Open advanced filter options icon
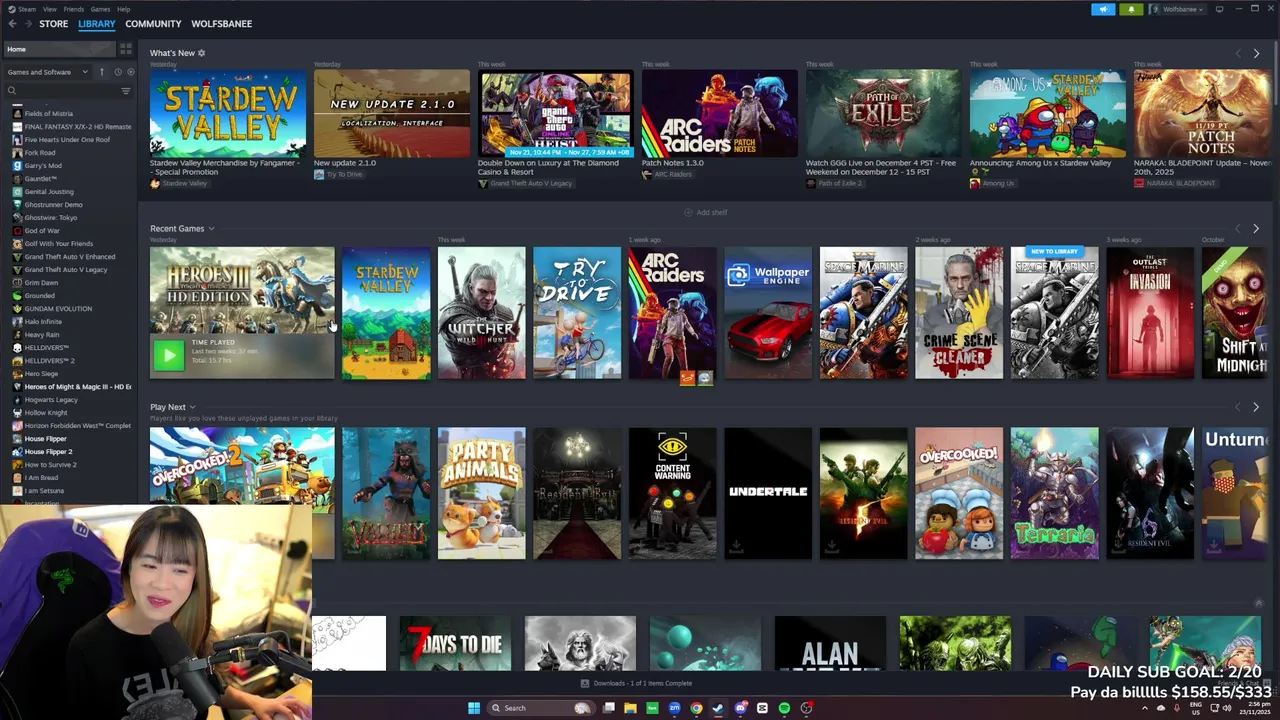Viewport: 1280px width, 720px height. [126, 91]
